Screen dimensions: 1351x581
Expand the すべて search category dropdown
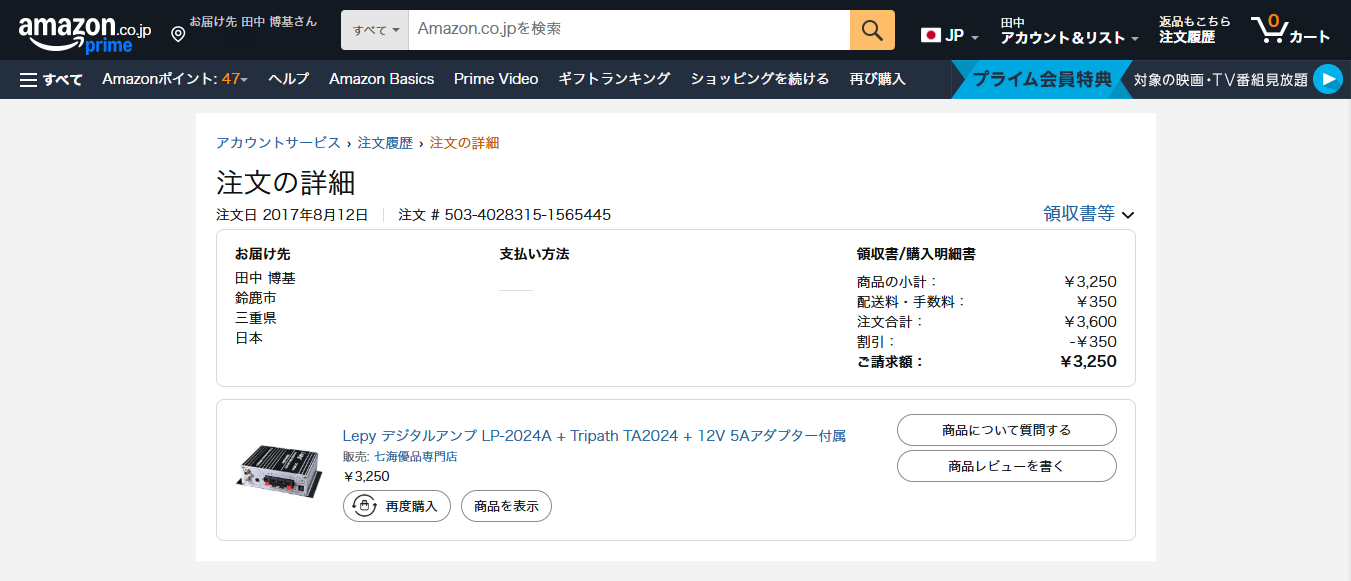pos(376,30)
